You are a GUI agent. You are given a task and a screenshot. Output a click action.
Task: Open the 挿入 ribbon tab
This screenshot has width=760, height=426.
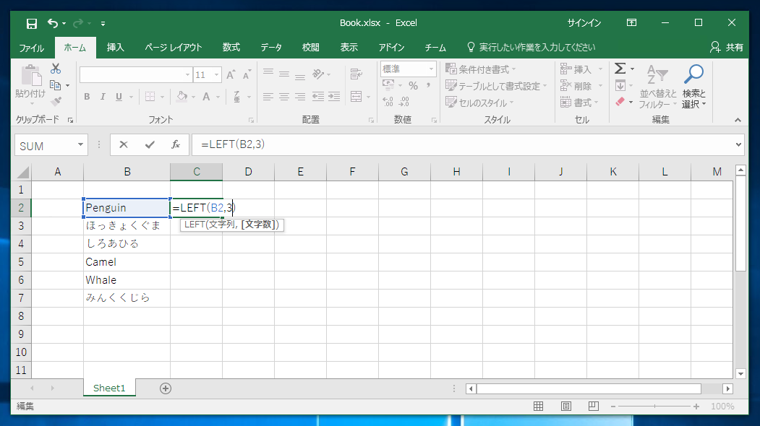[115, 47]
